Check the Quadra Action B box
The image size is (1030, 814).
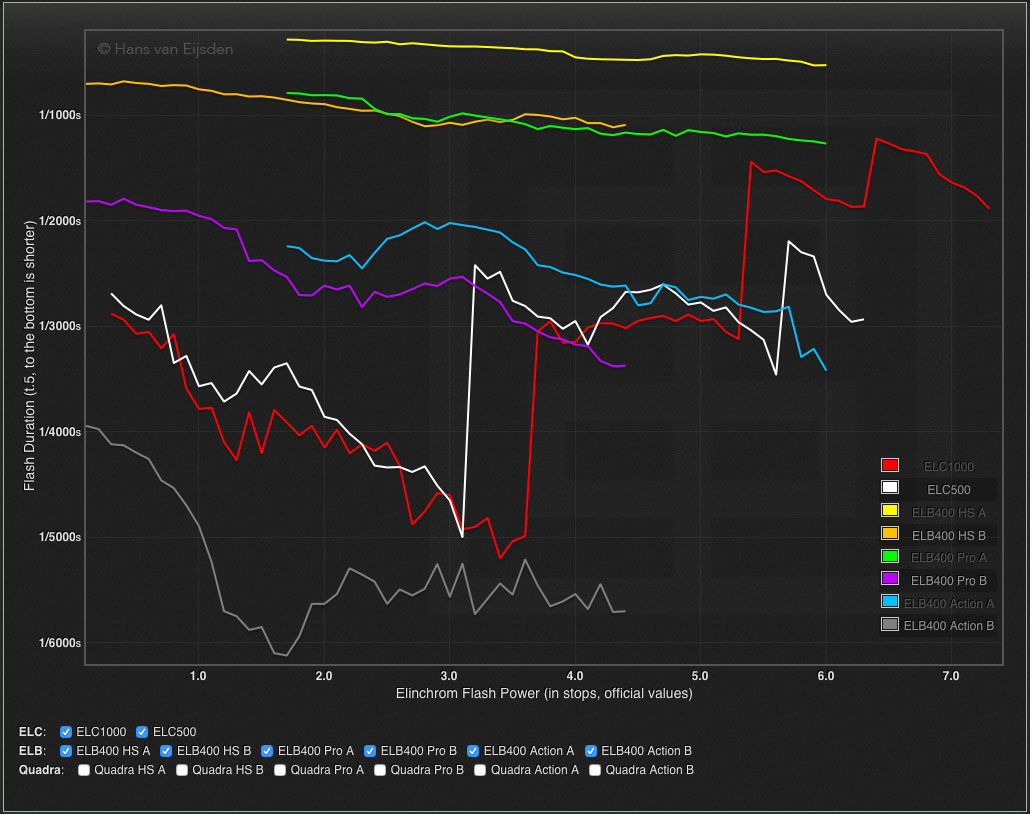tap(596, 770)
